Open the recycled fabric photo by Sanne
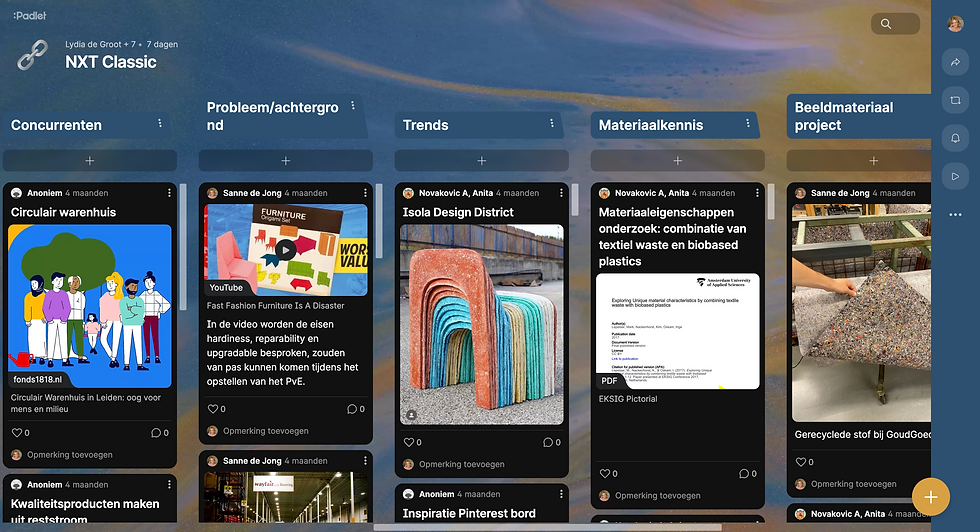This screenshot has width=980, height=532. [861, 313]
